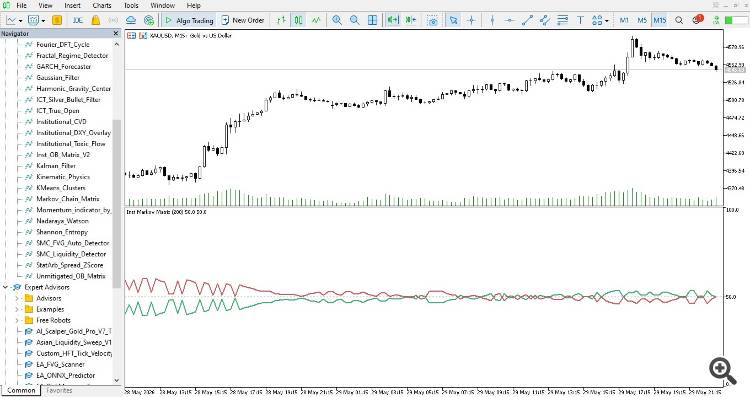Open the Help menu
750x397 pixels.
pos(193,6)
